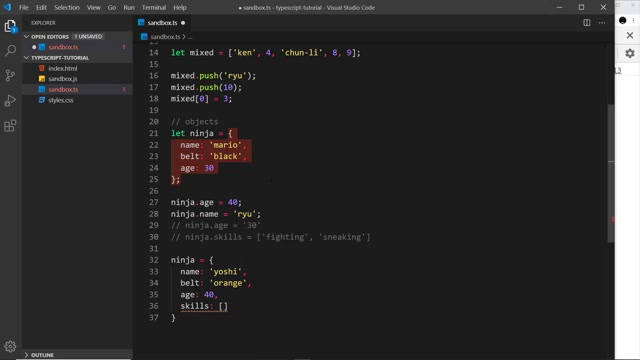Select sandbox.ts in the project tree
The width and height of the screenshot is (640, 360).
63,89
